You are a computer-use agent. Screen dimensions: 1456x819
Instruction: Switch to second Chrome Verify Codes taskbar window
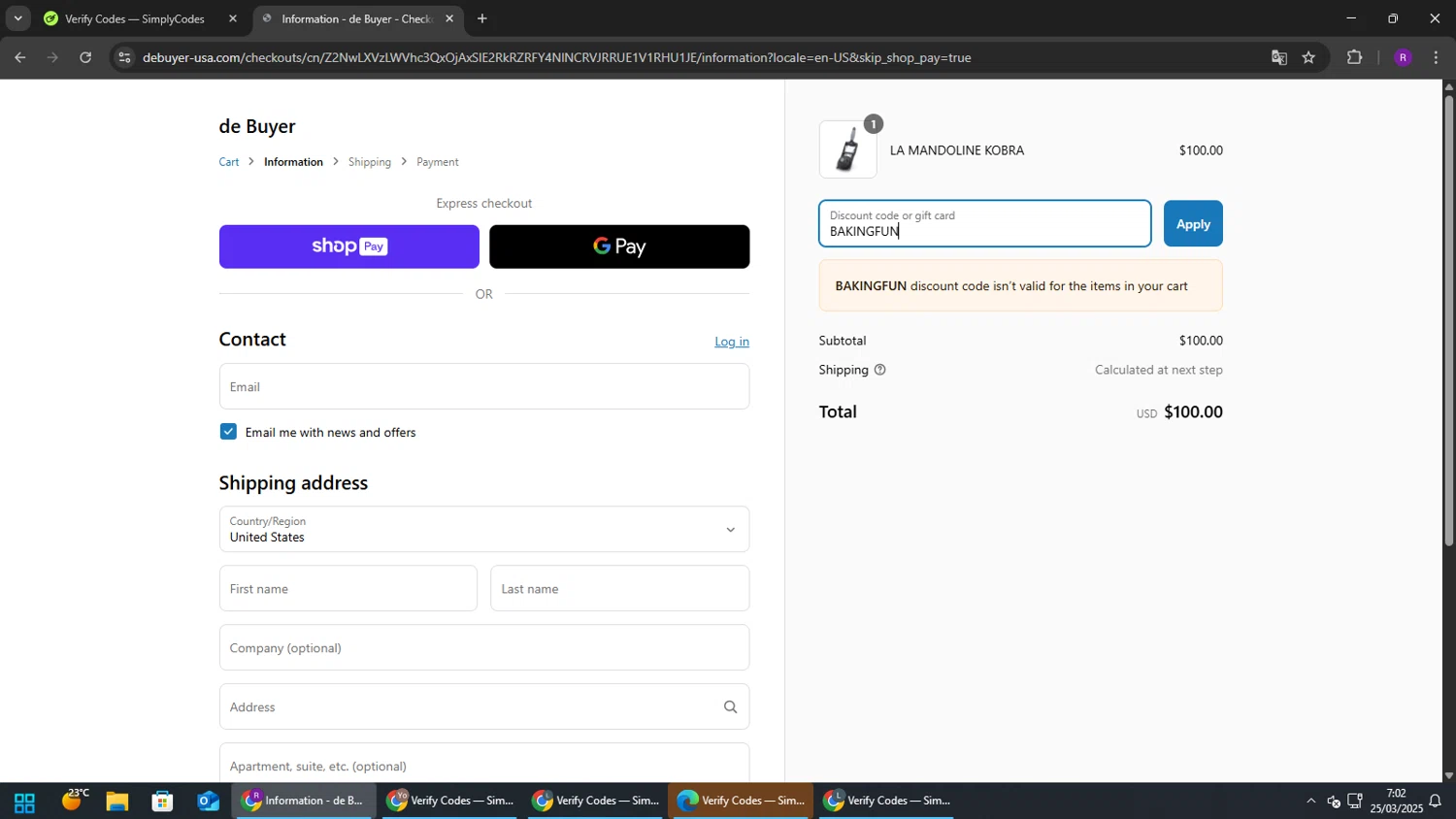pos(449,801)
